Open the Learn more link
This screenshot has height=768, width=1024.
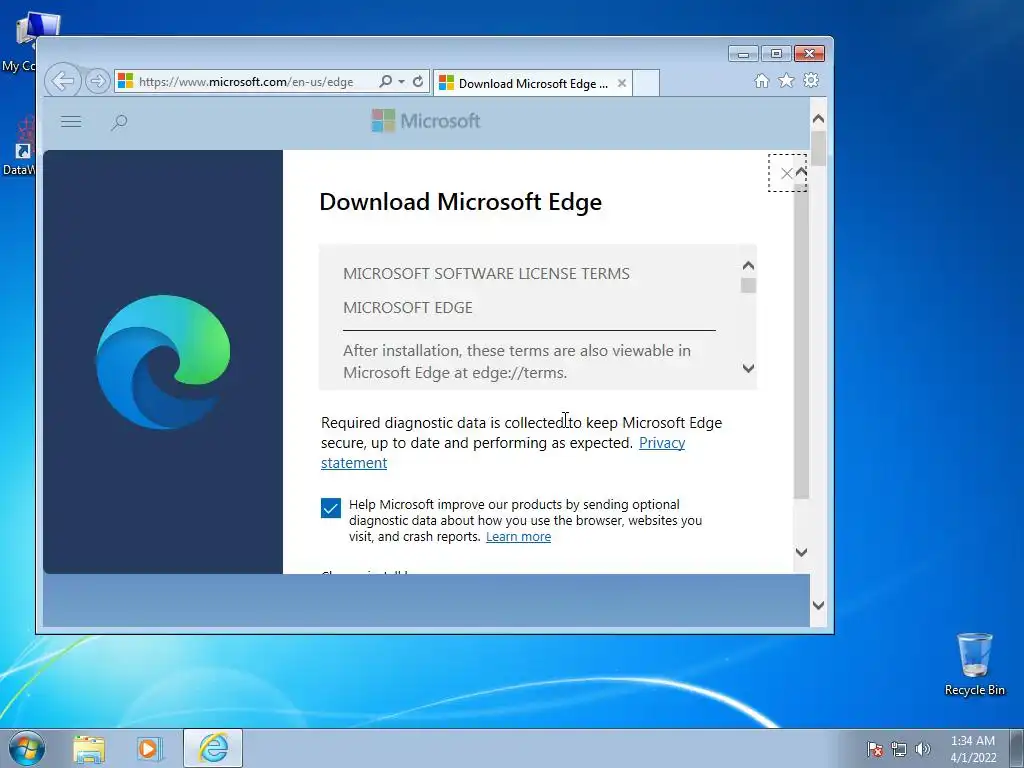point(519,537)
